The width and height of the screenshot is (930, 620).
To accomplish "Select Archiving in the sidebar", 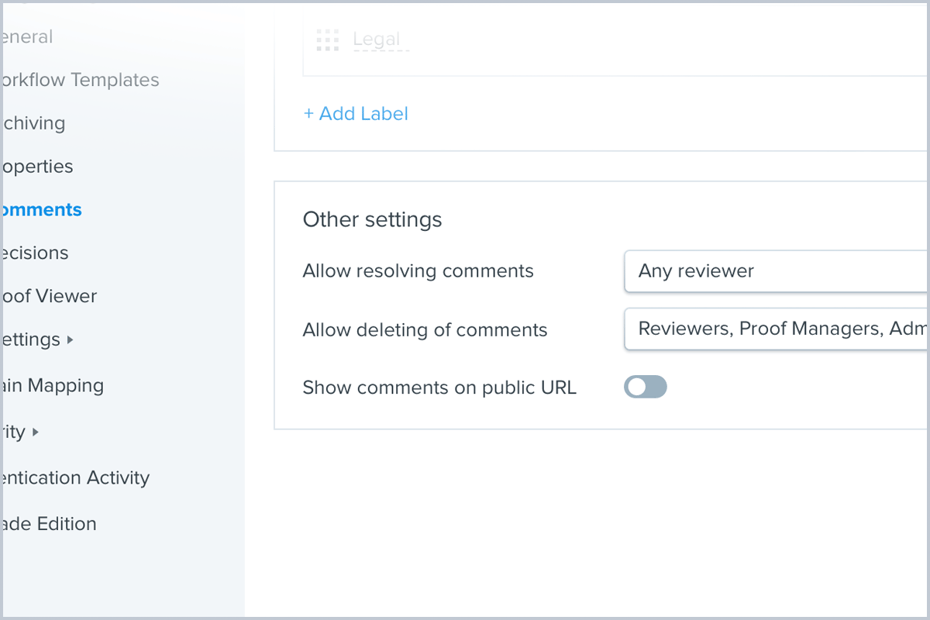I will coord(33,123).
